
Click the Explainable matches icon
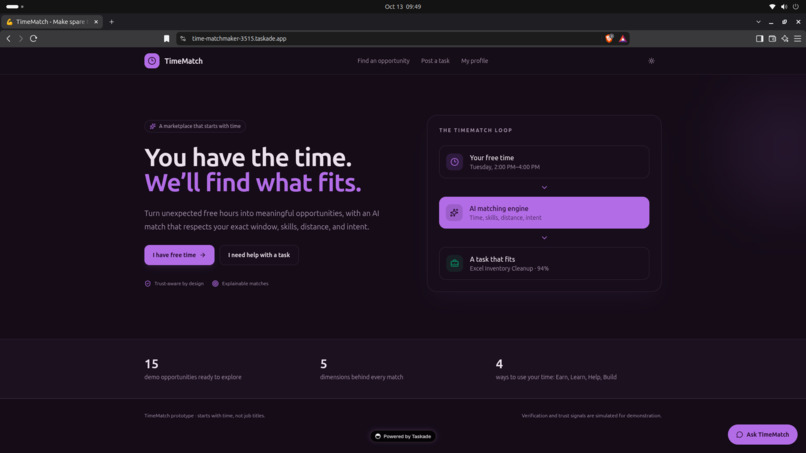(x=215, y=283)
